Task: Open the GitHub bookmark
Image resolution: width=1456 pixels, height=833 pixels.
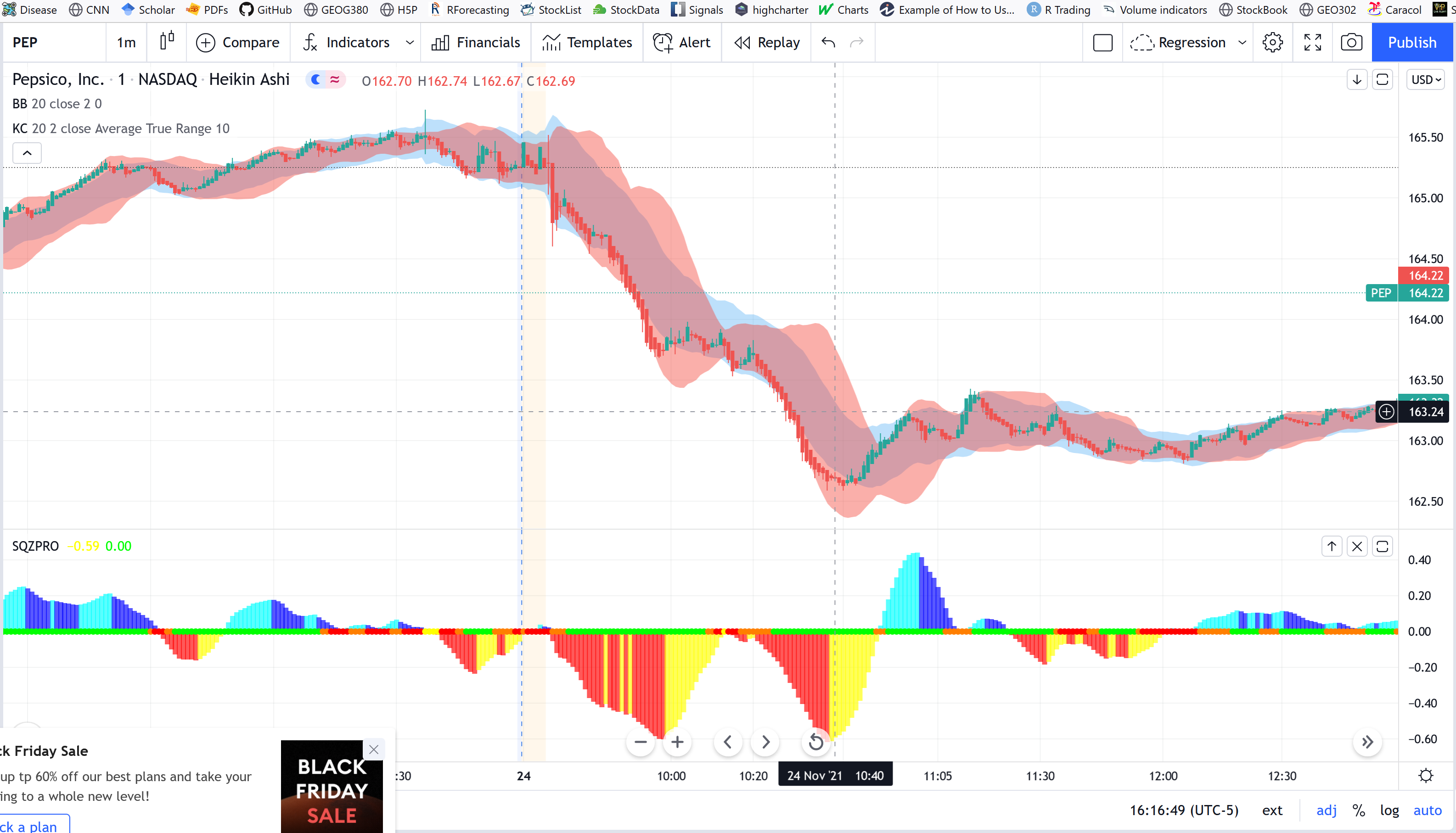Action: pyautogui.click(x=265, y=10)
